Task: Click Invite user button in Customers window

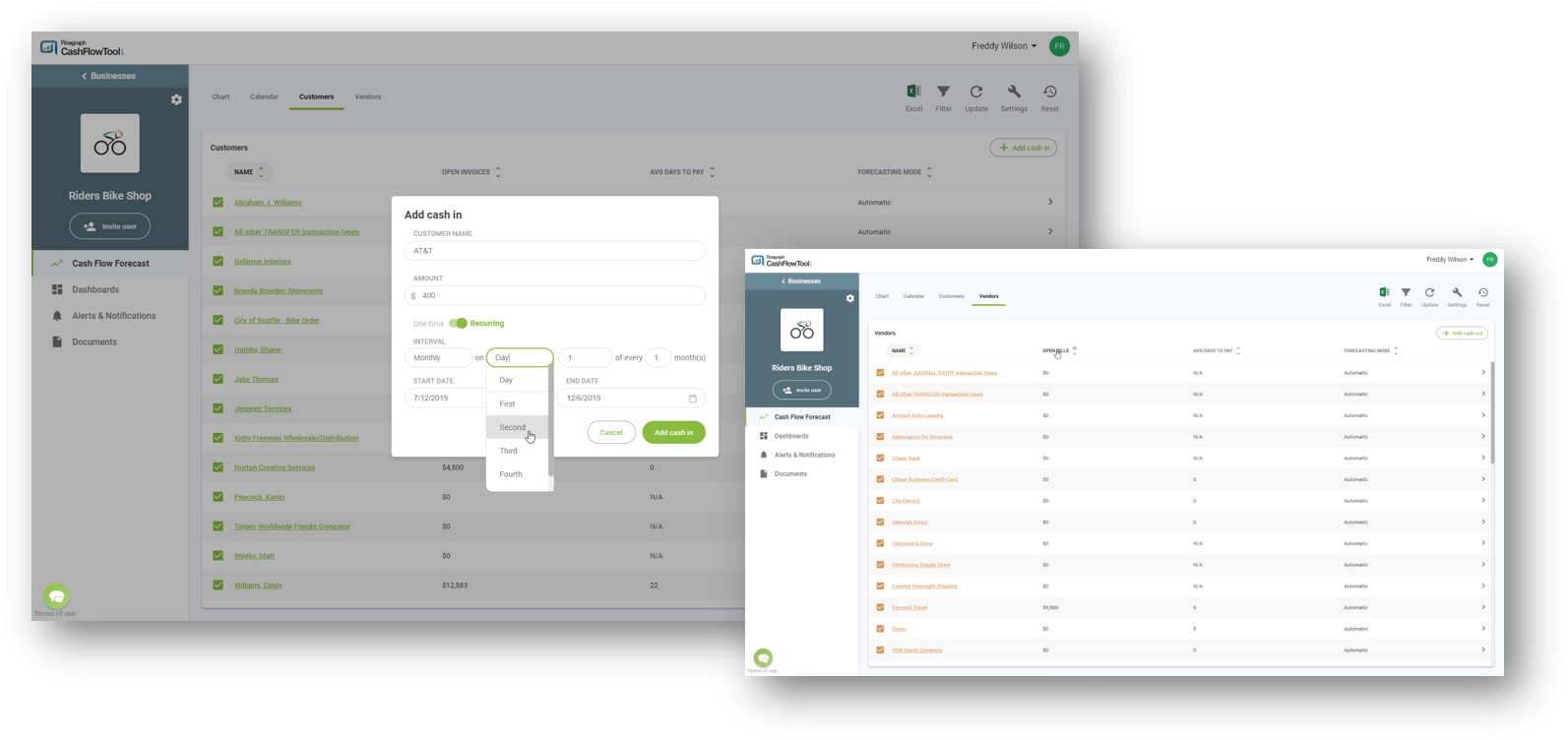Action: pos(110,226)
